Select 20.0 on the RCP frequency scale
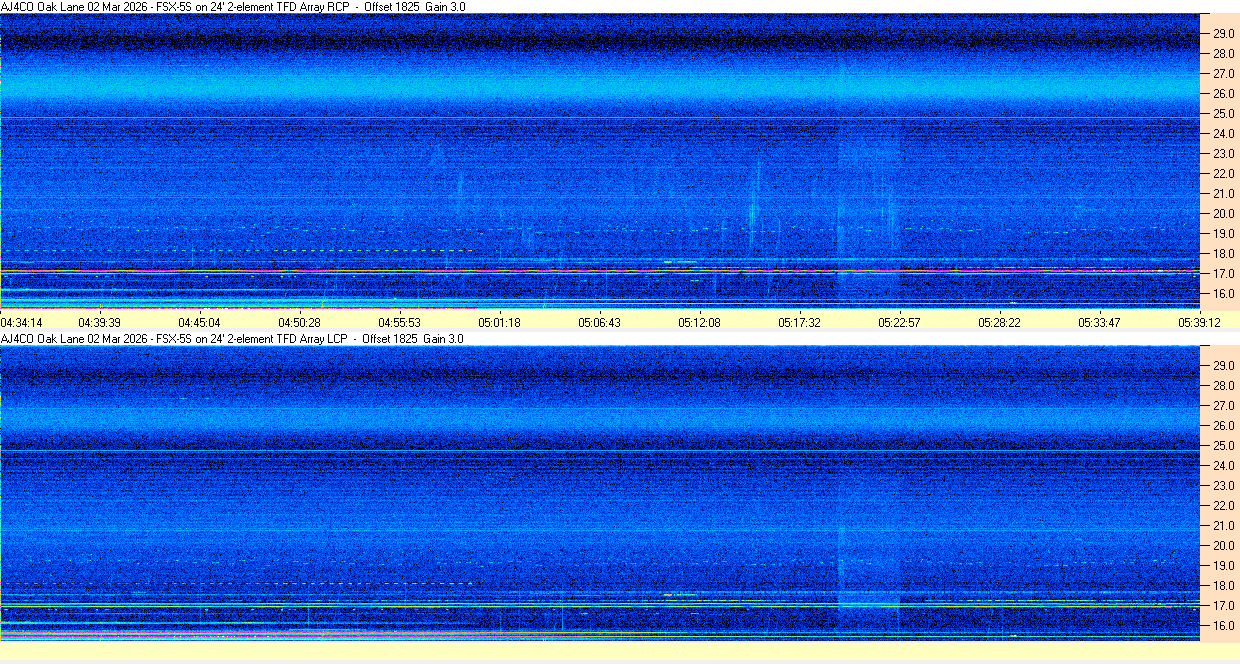The image size is (1240, 664). (x=1224, y=214)
